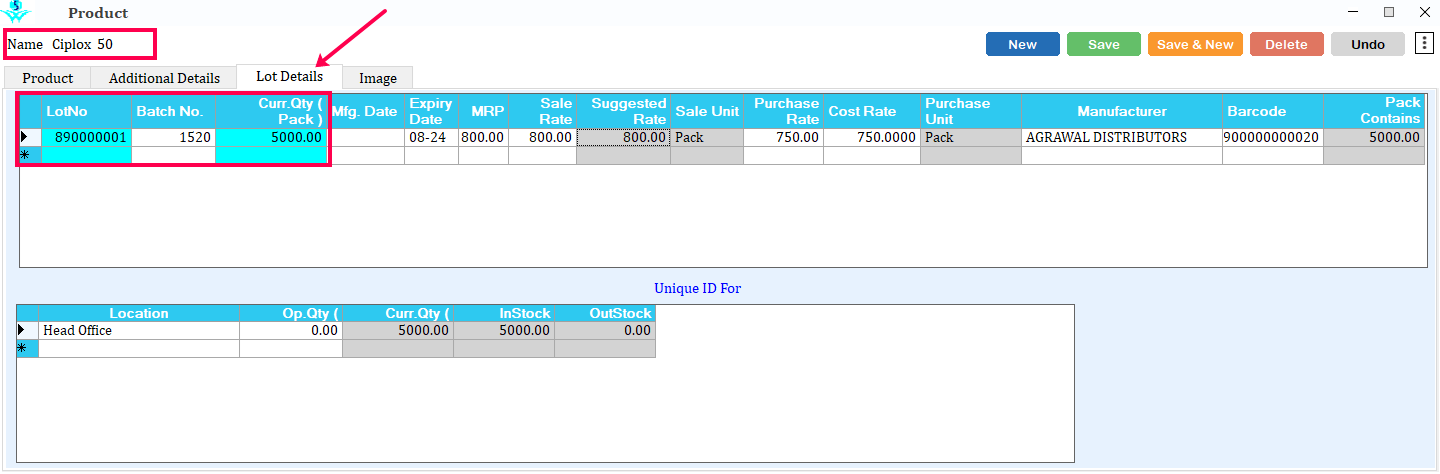Click the green Save button
The width and height of the screenshot is (1440, 474).
click(1104, 44)
